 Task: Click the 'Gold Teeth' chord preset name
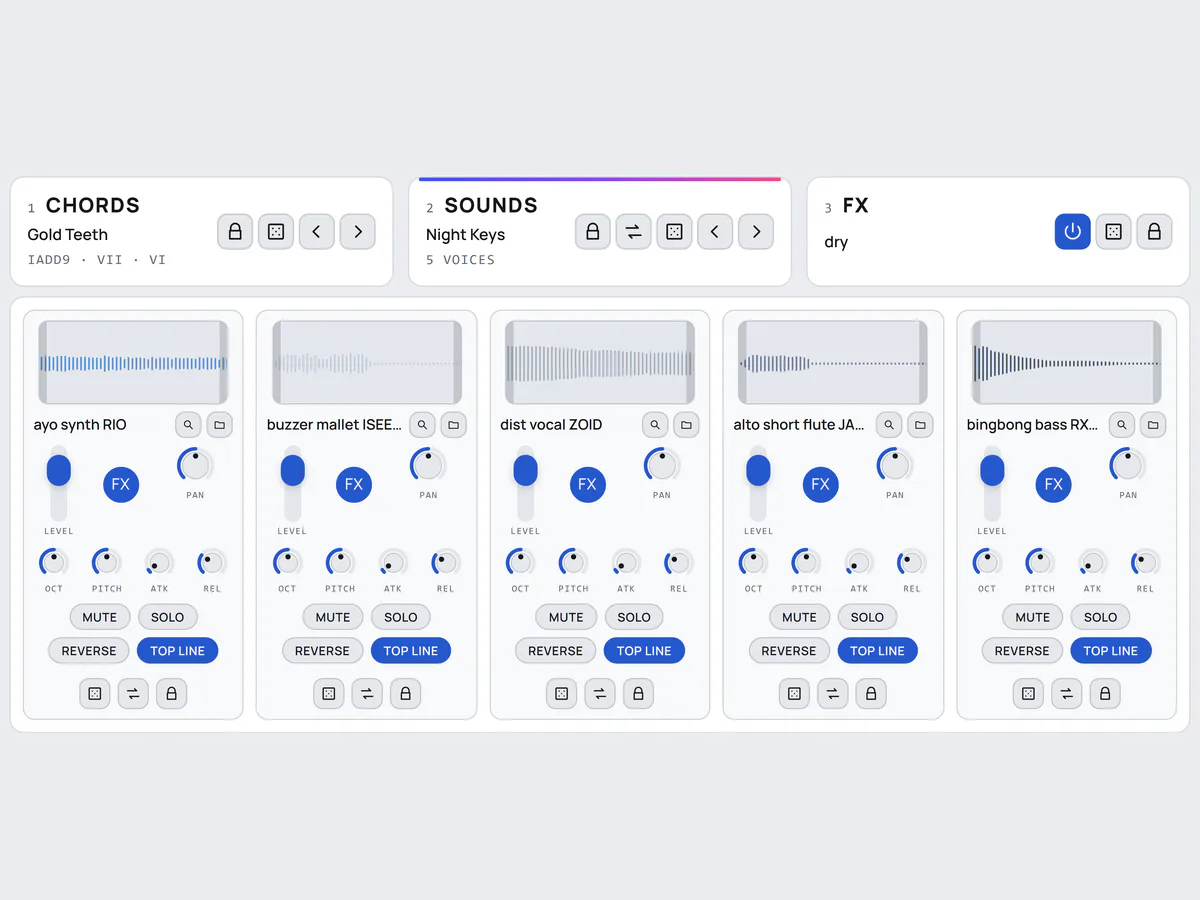(x=68, y=235)
